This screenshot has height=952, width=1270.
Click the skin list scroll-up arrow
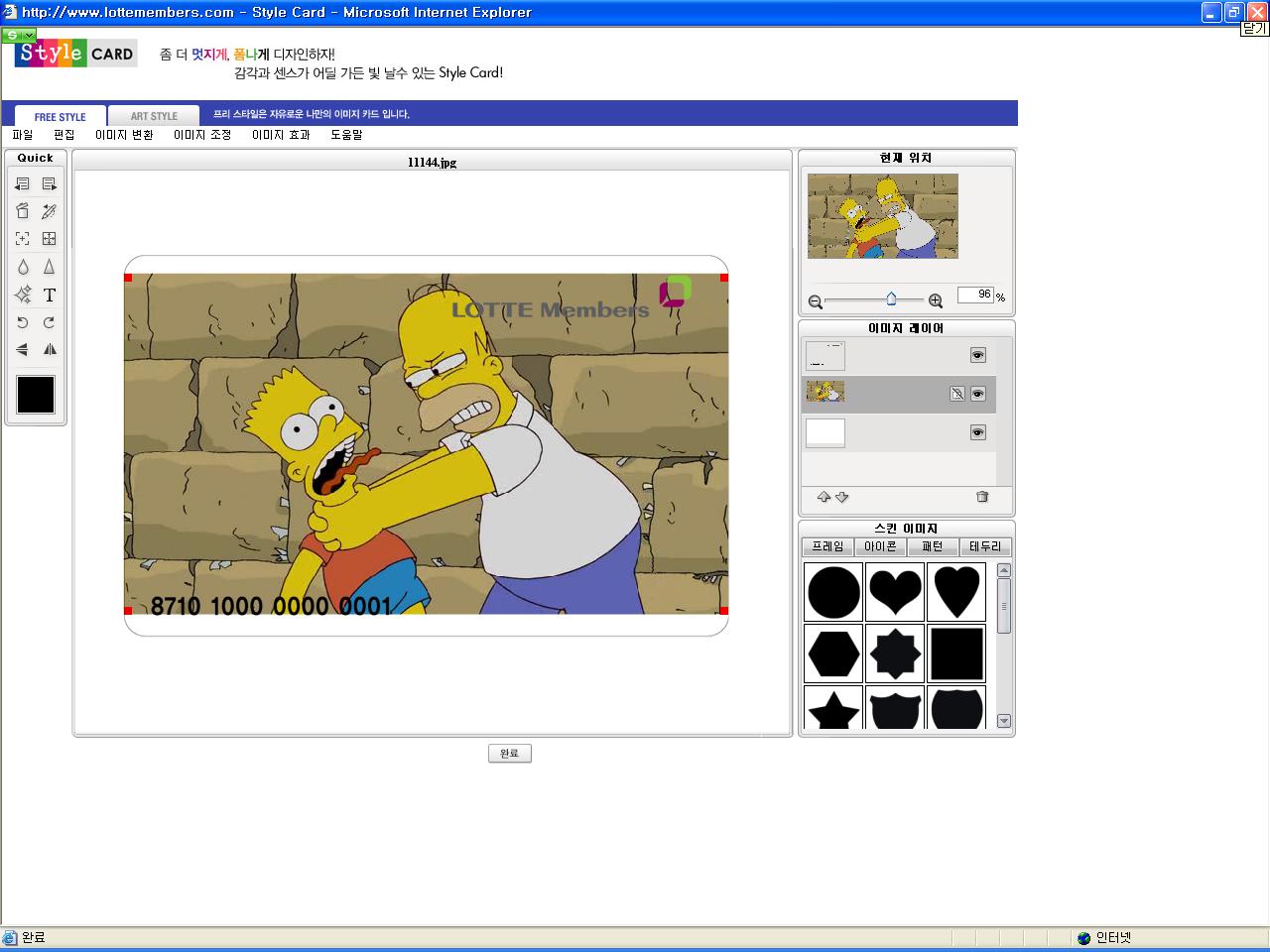click(1004, 570)
